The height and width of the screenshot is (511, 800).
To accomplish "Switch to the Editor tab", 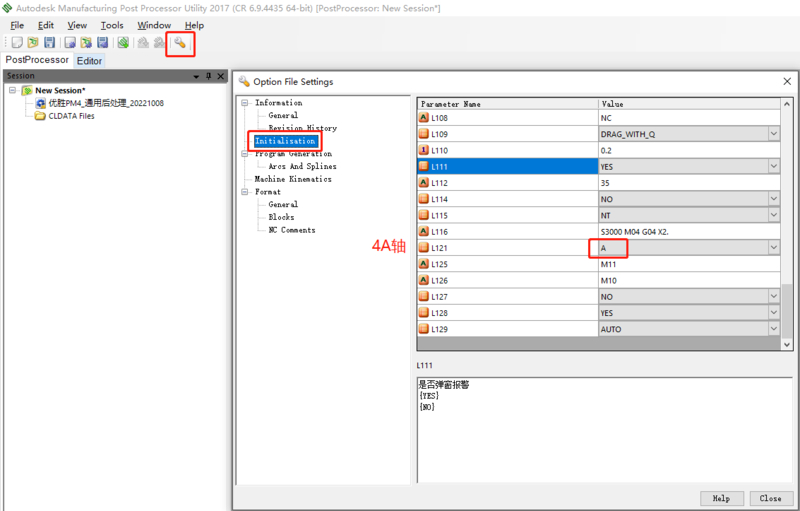I will coord(89,61).
